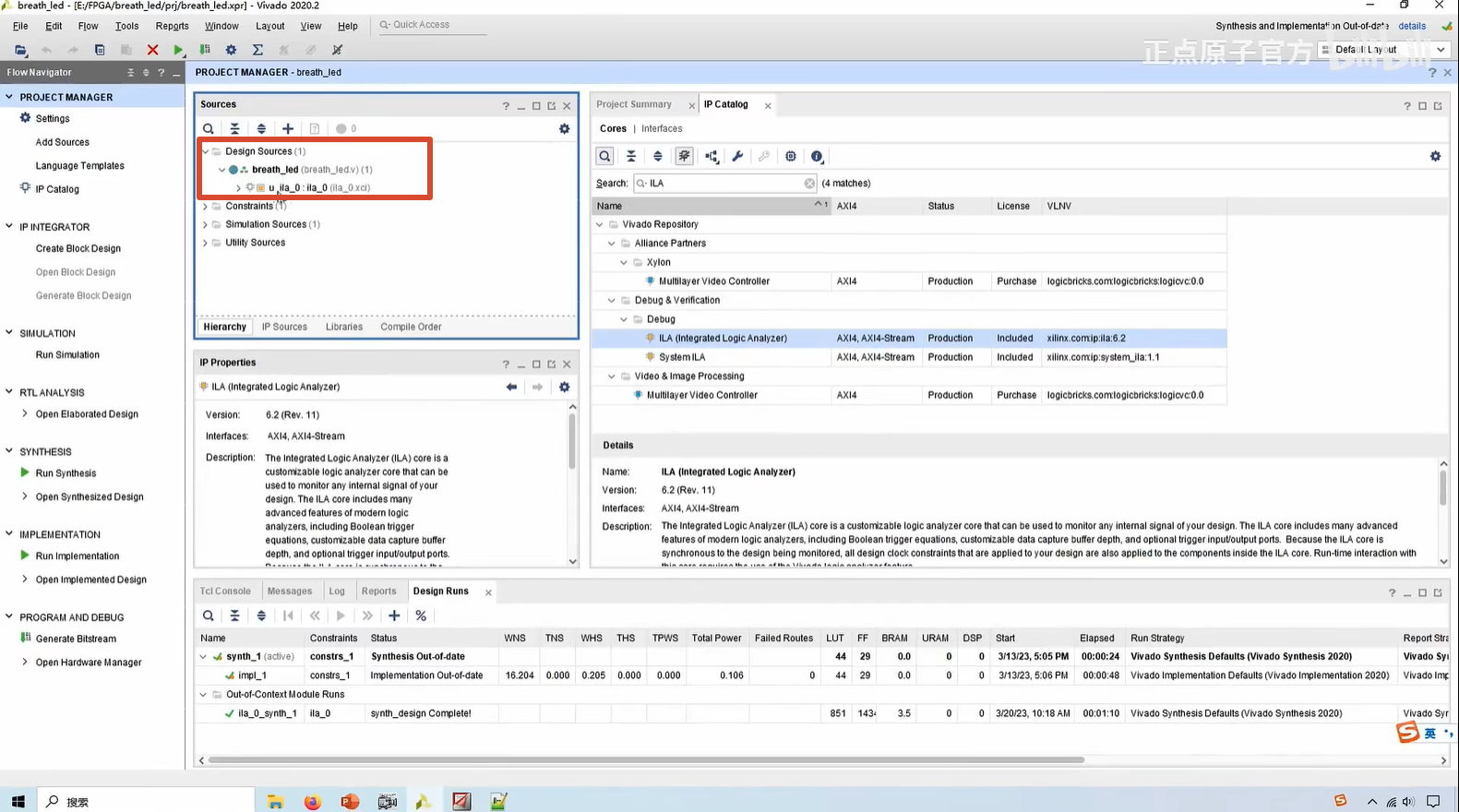Open the Reports menu
Image resolution: width=1459 pixels, height=812 pixels.
pyautogui.click(x=172, y=26)
